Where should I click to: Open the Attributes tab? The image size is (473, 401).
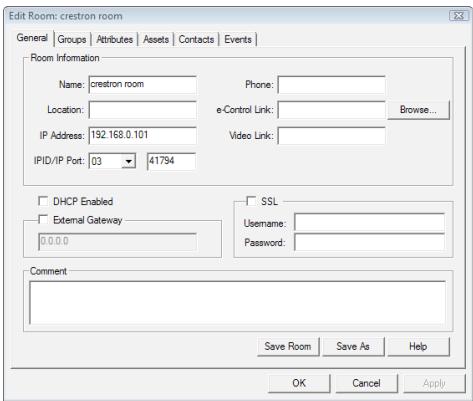115,39
